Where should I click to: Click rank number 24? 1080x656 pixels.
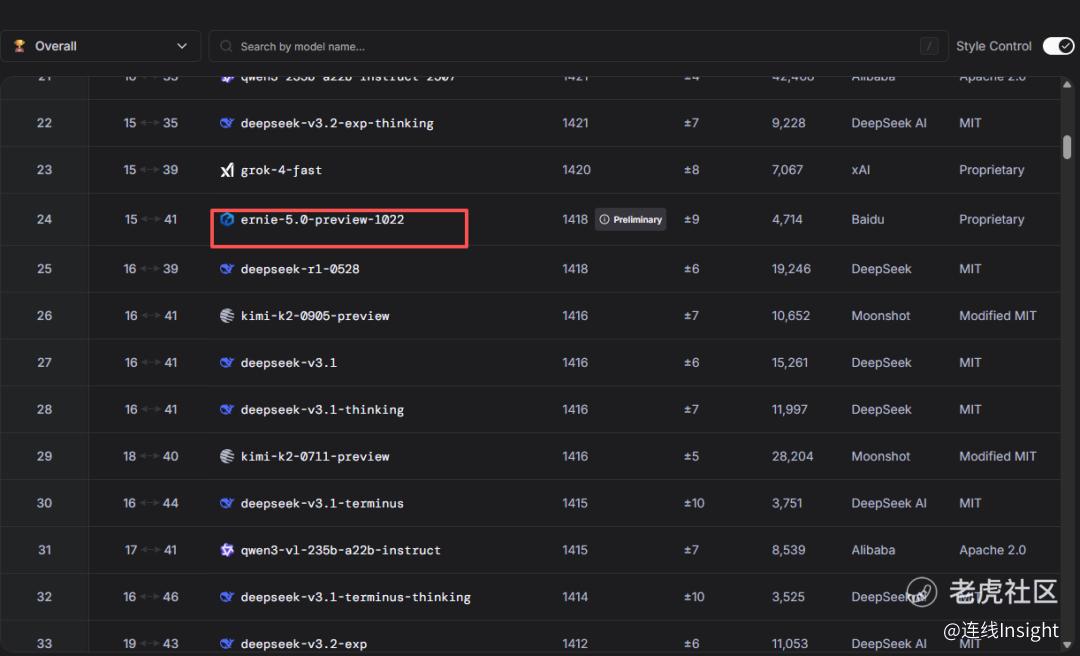[44, 219]
